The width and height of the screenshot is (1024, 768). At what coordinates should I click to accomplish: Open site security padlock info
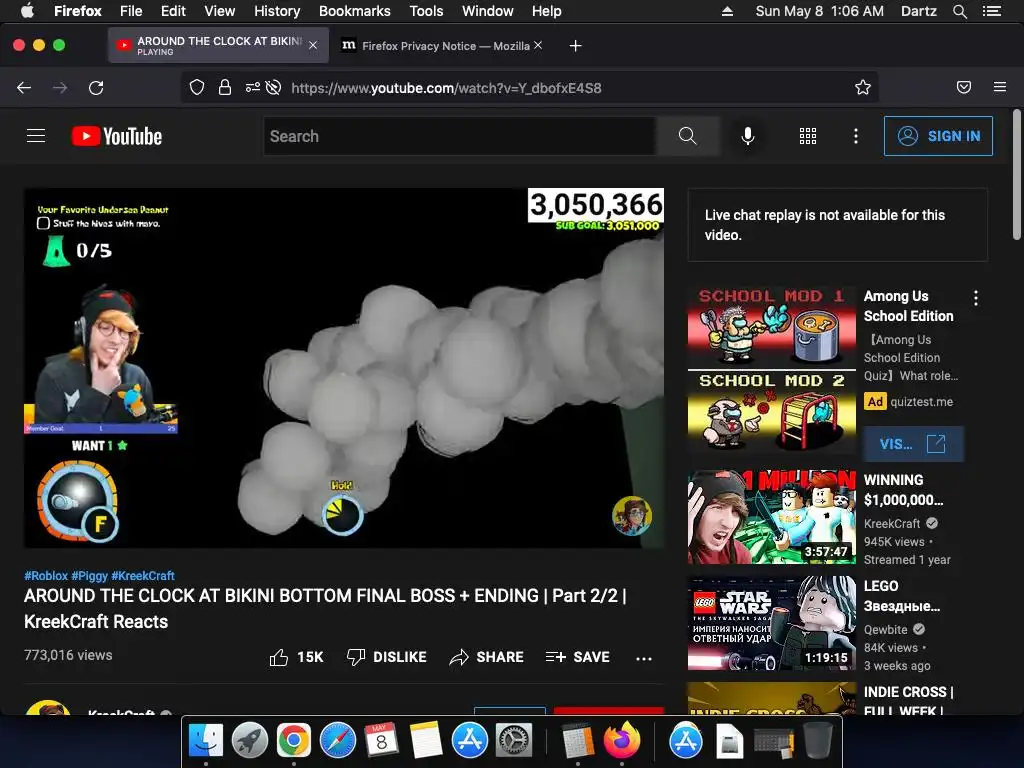[225, 88]
